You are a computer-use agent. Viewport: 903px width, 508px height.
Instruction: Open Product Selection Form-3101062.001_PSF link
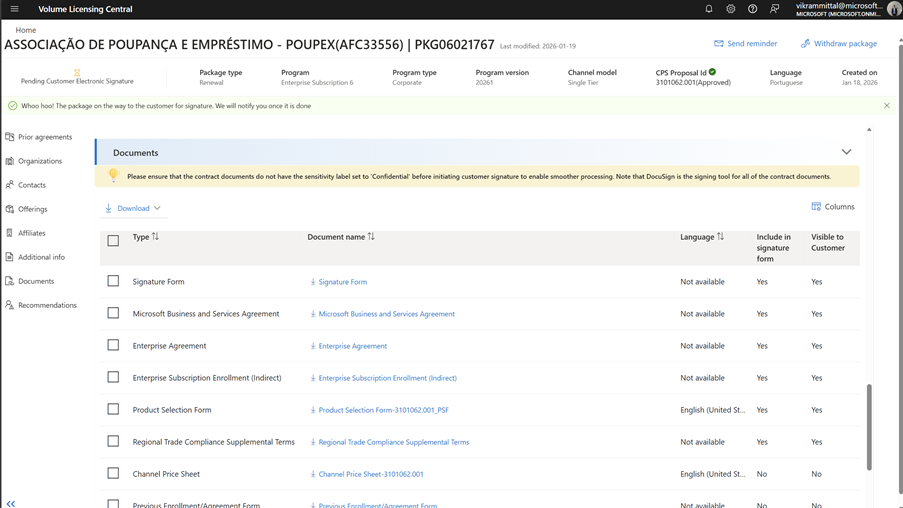tap(384, 410)
